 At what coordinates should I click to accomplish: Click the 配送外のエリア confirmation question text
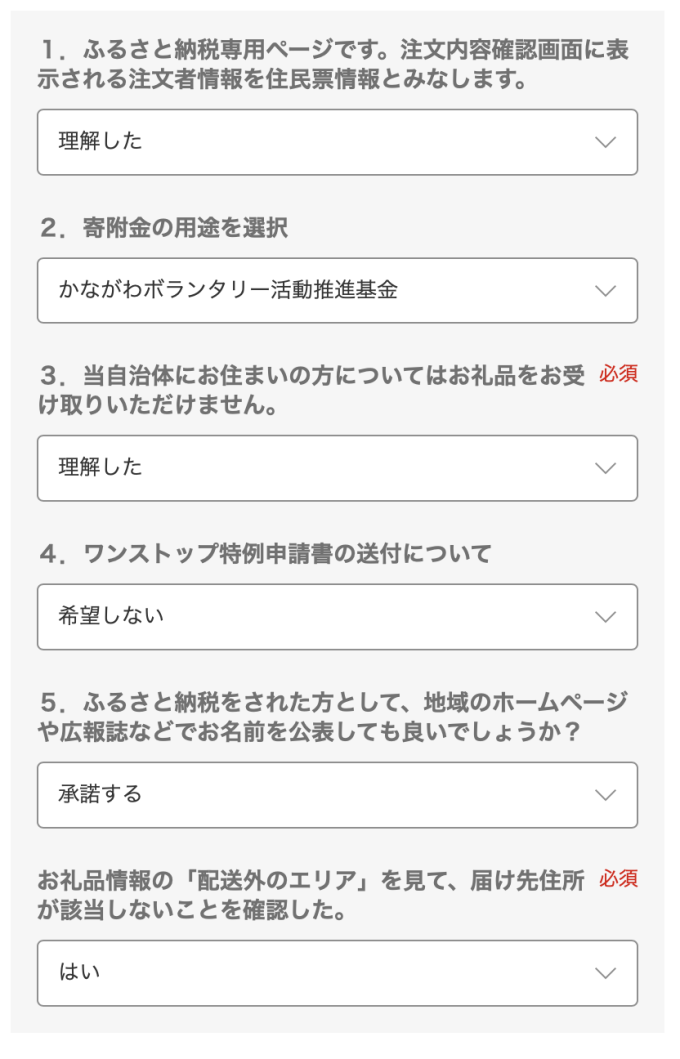point(310,895)
